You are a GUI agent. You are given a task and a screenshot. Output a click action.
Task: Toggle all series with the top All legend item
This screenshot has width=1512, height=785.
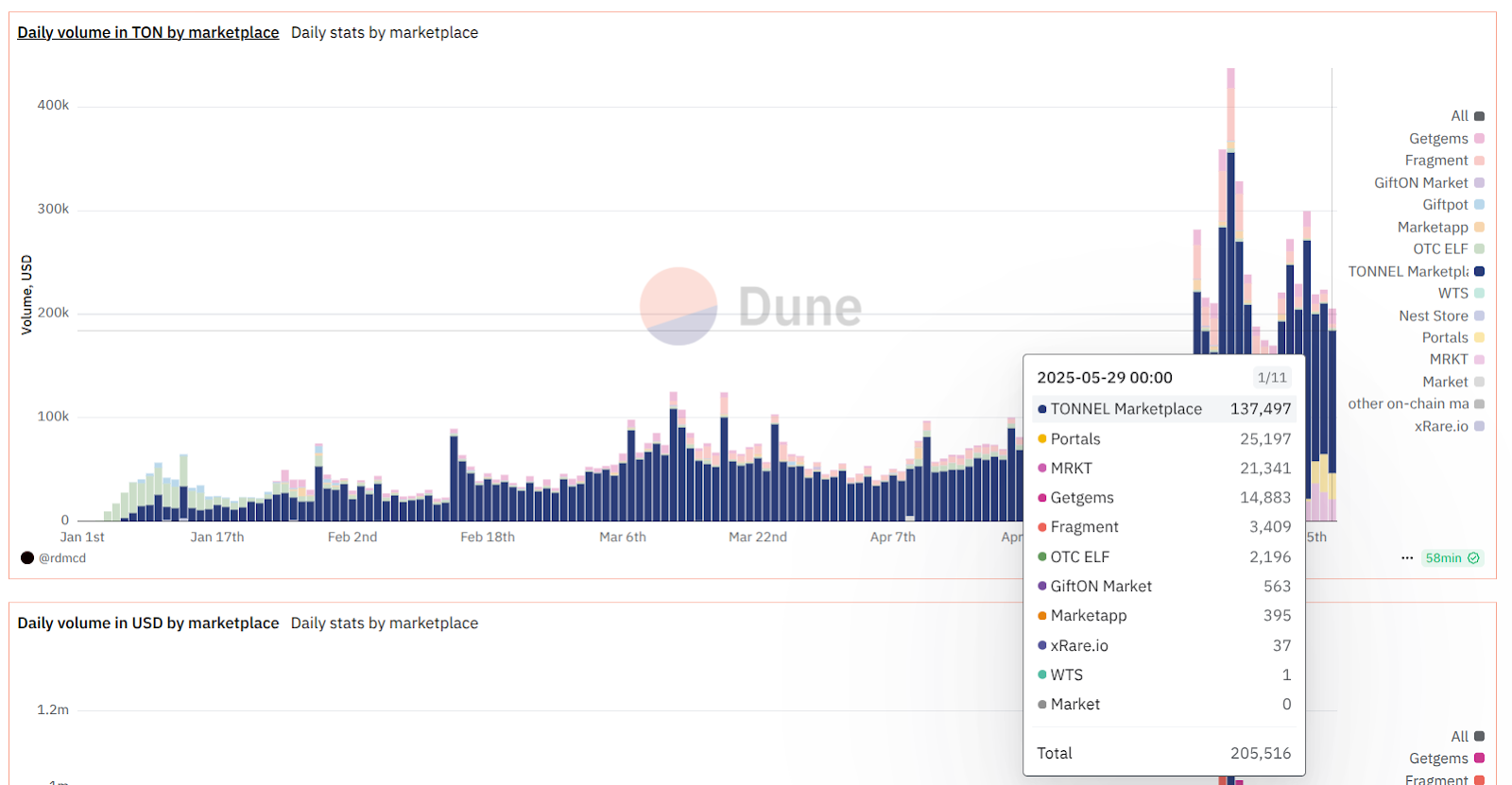[x=1460, y=116]
